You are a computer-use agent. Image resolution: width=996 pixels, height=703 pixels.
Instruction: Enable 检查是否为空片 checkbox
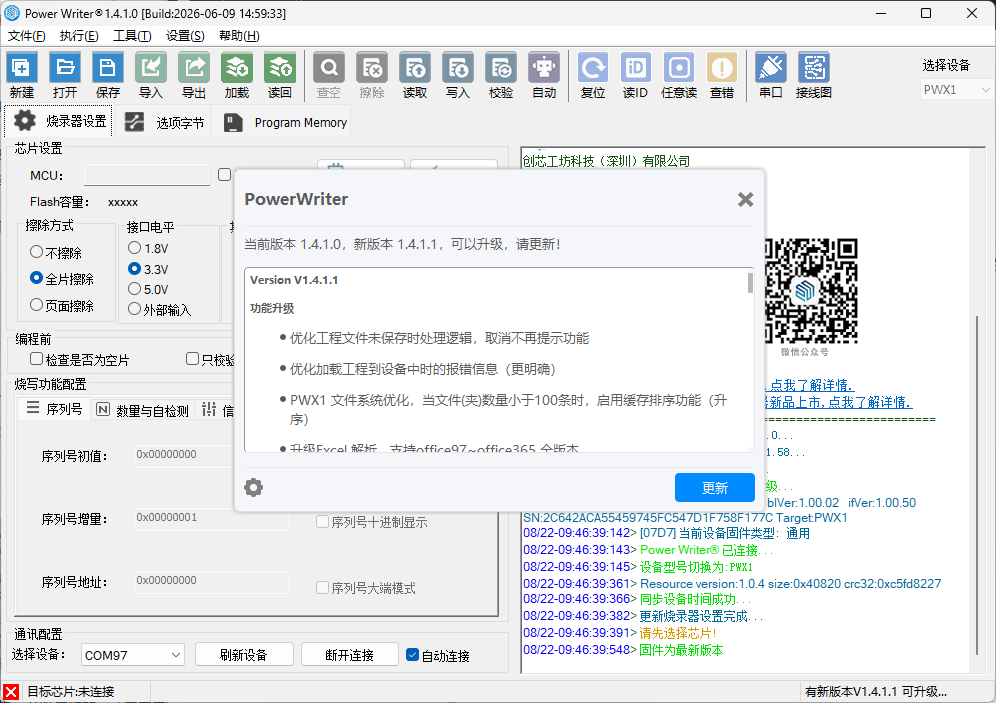79,359
